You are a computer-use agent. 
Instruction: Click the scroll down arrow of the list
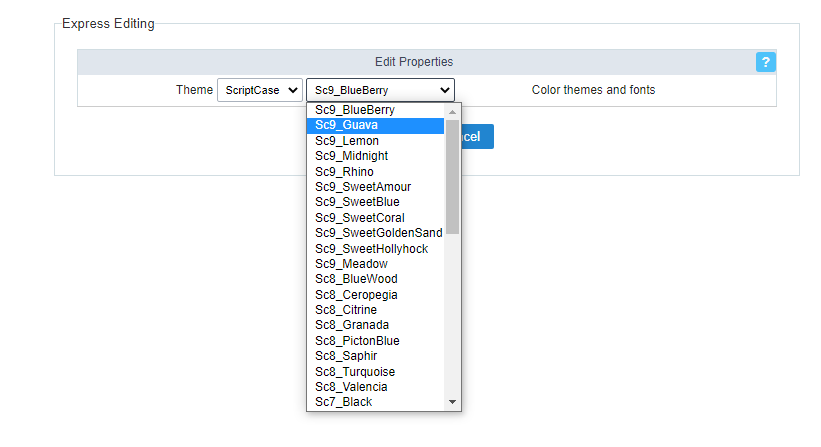[x=452, y=402]
